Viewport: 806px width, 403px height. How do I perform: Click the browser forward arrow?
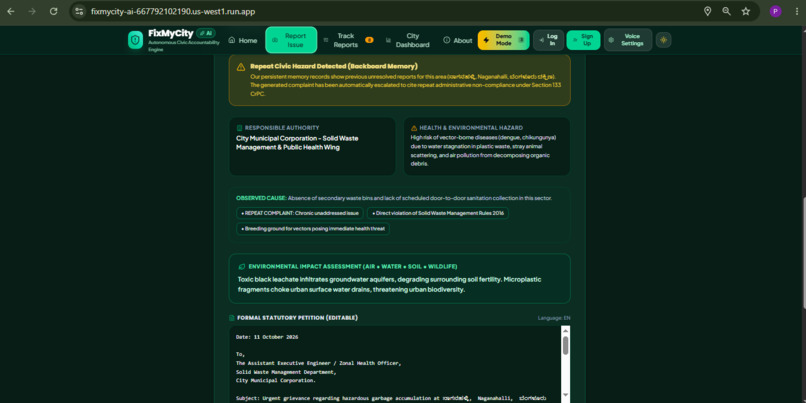coord(32,11)
